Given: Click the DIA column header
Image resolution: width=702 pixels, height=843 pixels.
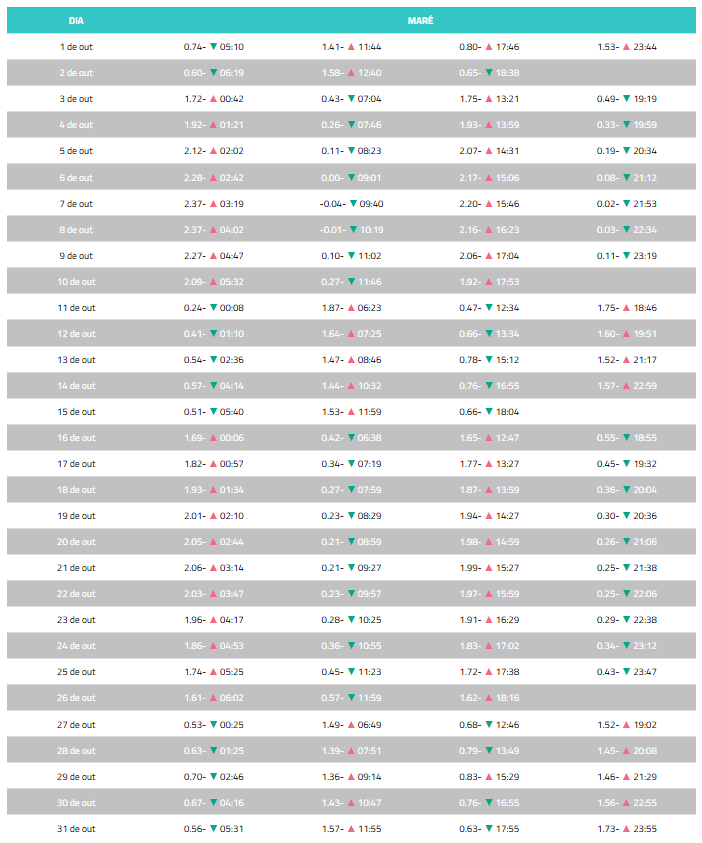Looking at the screenshot, I should coord(76,20).
